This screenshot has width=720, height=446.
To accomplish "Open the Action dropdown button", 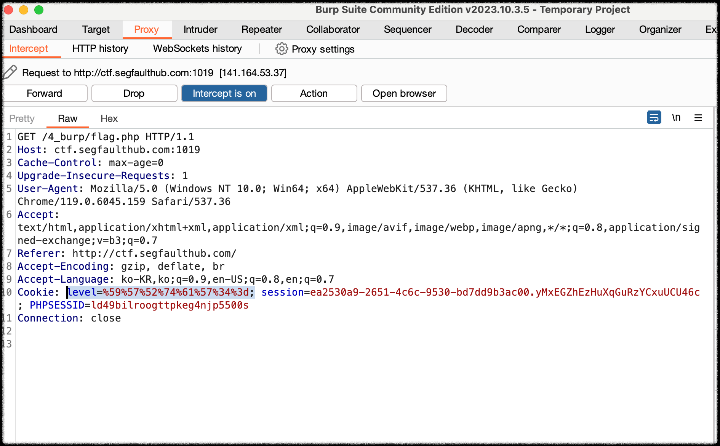I will pyautogui.click(x=314, y=93).
